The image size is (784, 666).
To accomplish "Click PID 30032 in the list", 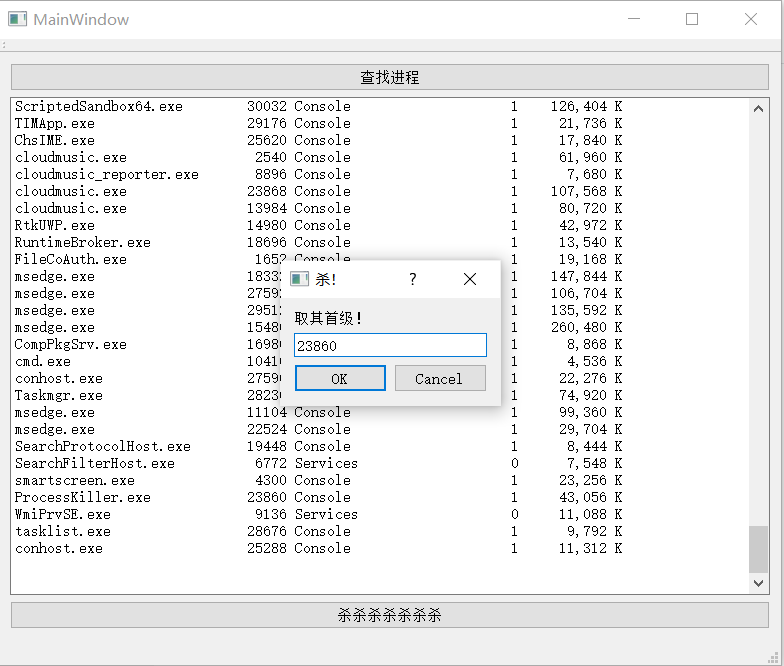I will click(266, 106).
